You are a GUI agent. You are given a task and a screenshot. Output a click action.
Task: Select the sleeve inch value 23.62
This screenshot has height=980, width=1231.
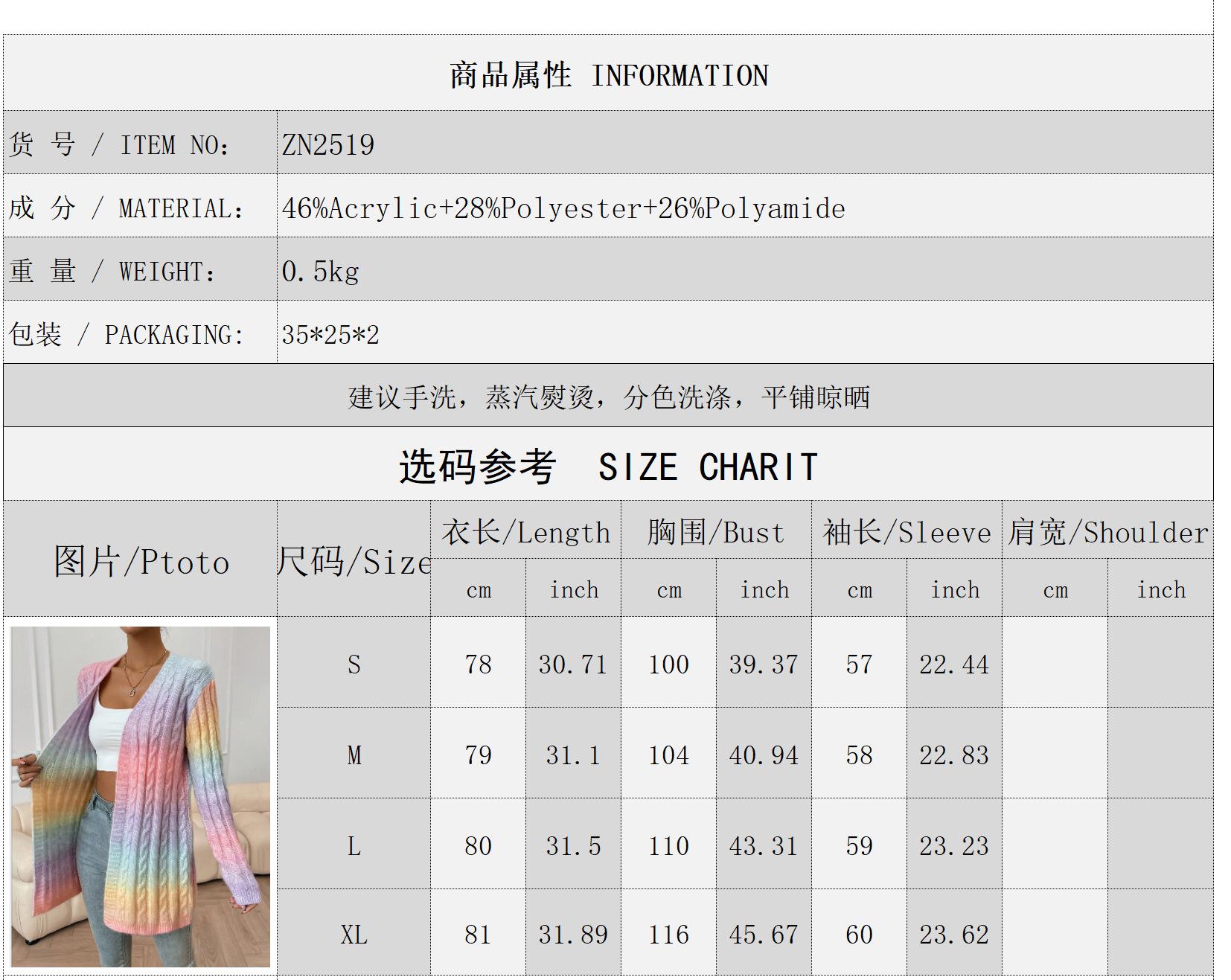(954, 934)
